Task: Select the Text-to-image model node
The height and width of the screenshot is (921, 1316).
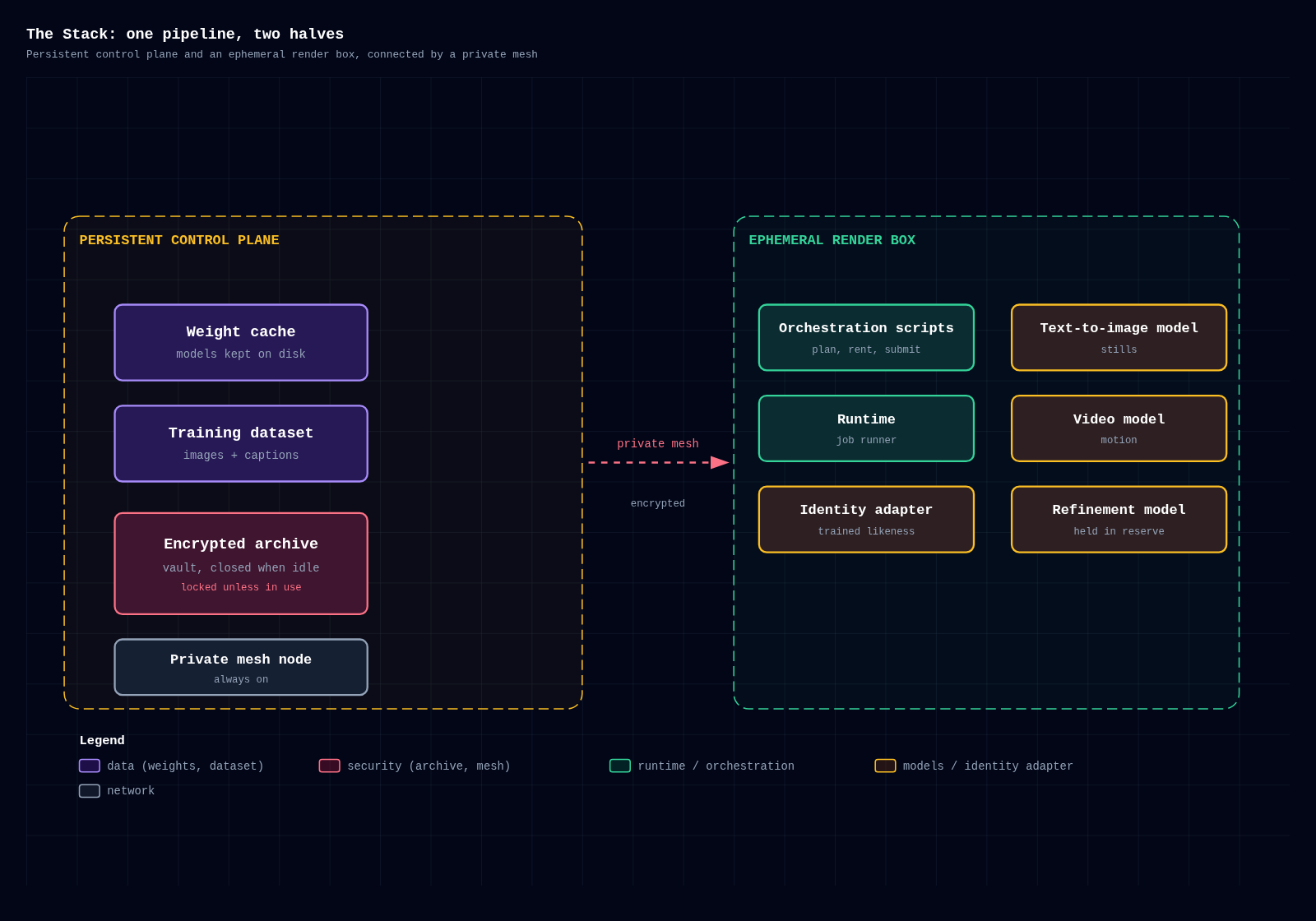Action: [x=1119, y=337]
